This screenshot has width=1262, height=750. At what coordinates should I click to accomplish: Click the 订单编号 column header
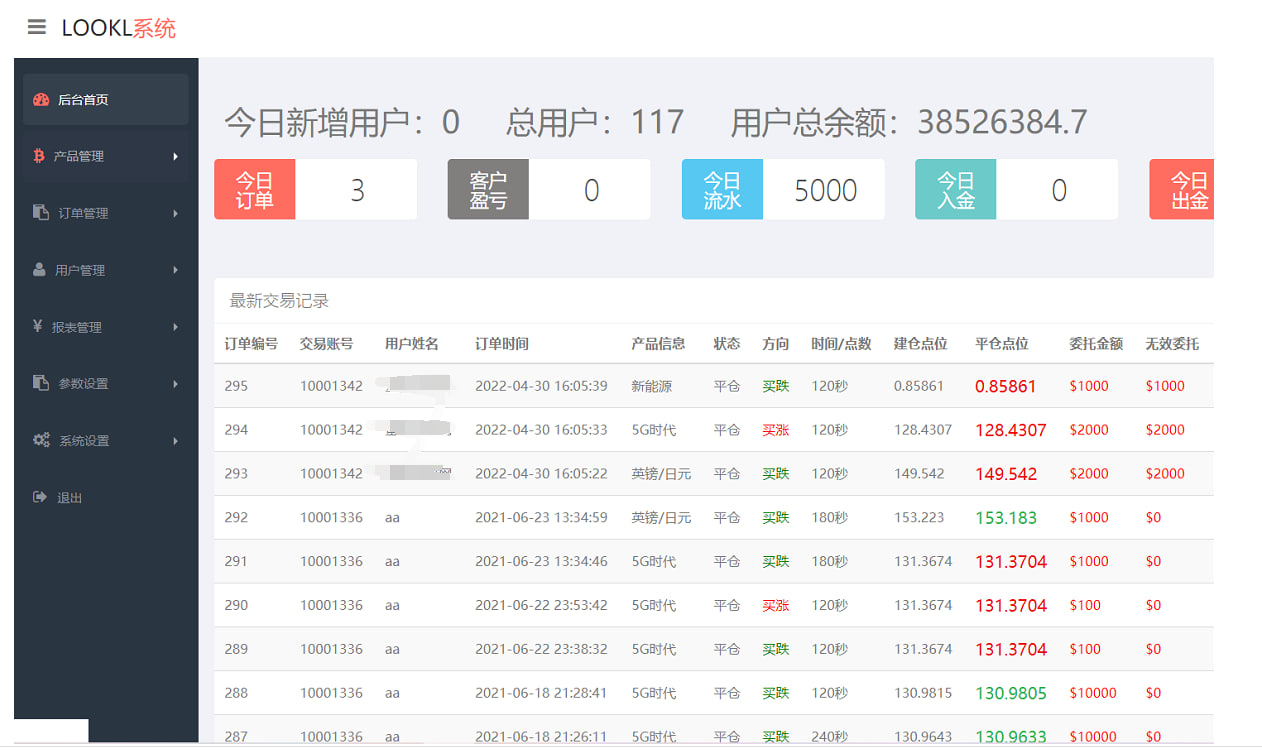pyautogui.click(x=251, y=344)
